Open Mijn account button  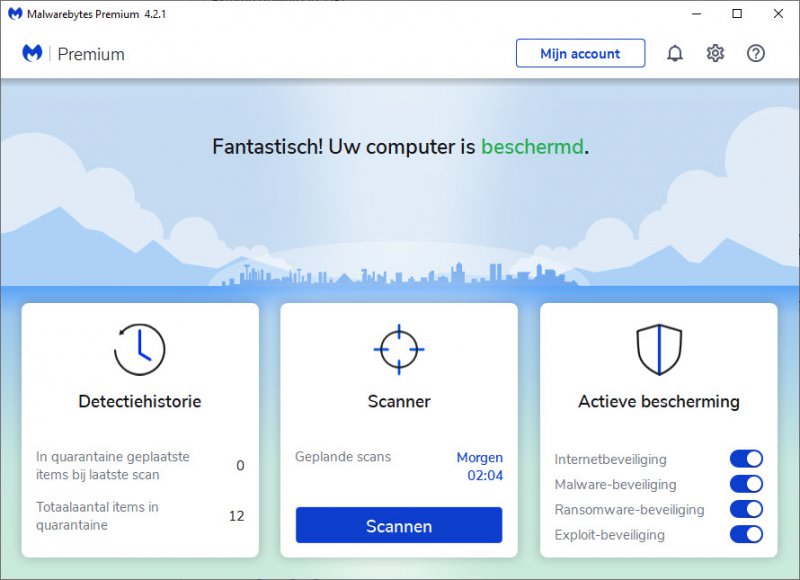point(580,53)
